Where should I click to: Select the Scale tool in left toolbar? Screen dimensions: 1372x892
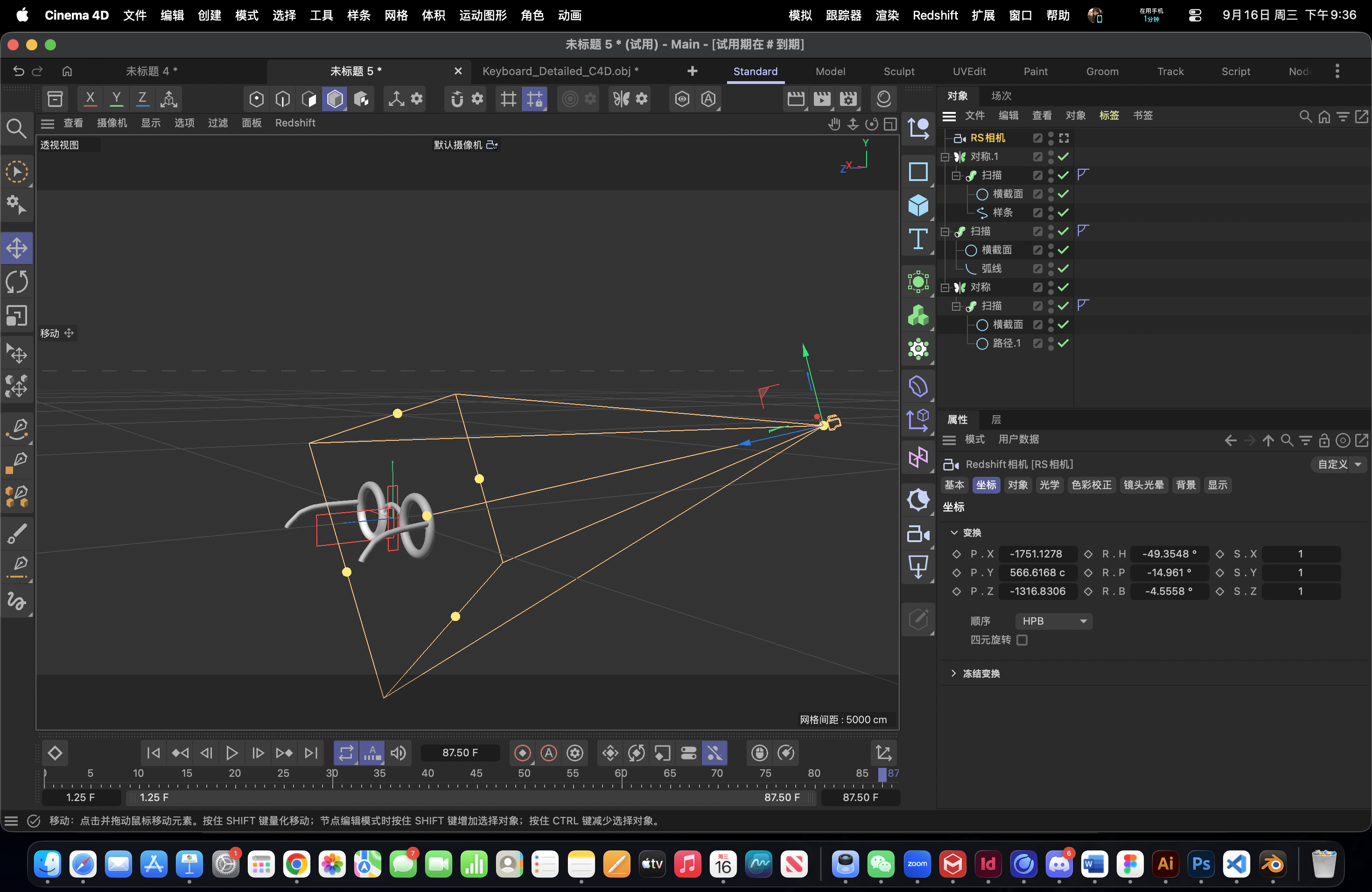(17, 315)
